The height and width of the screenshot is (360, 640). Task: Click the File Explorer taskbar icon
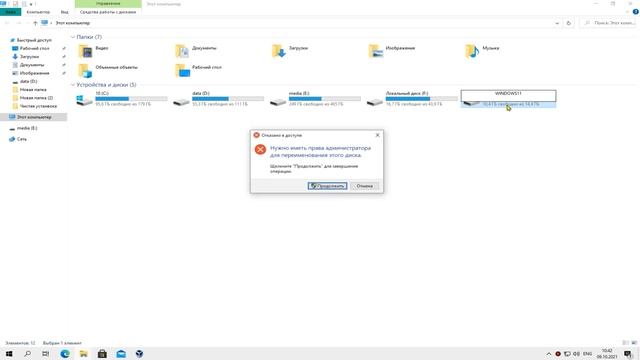click(x=84, y=353)
